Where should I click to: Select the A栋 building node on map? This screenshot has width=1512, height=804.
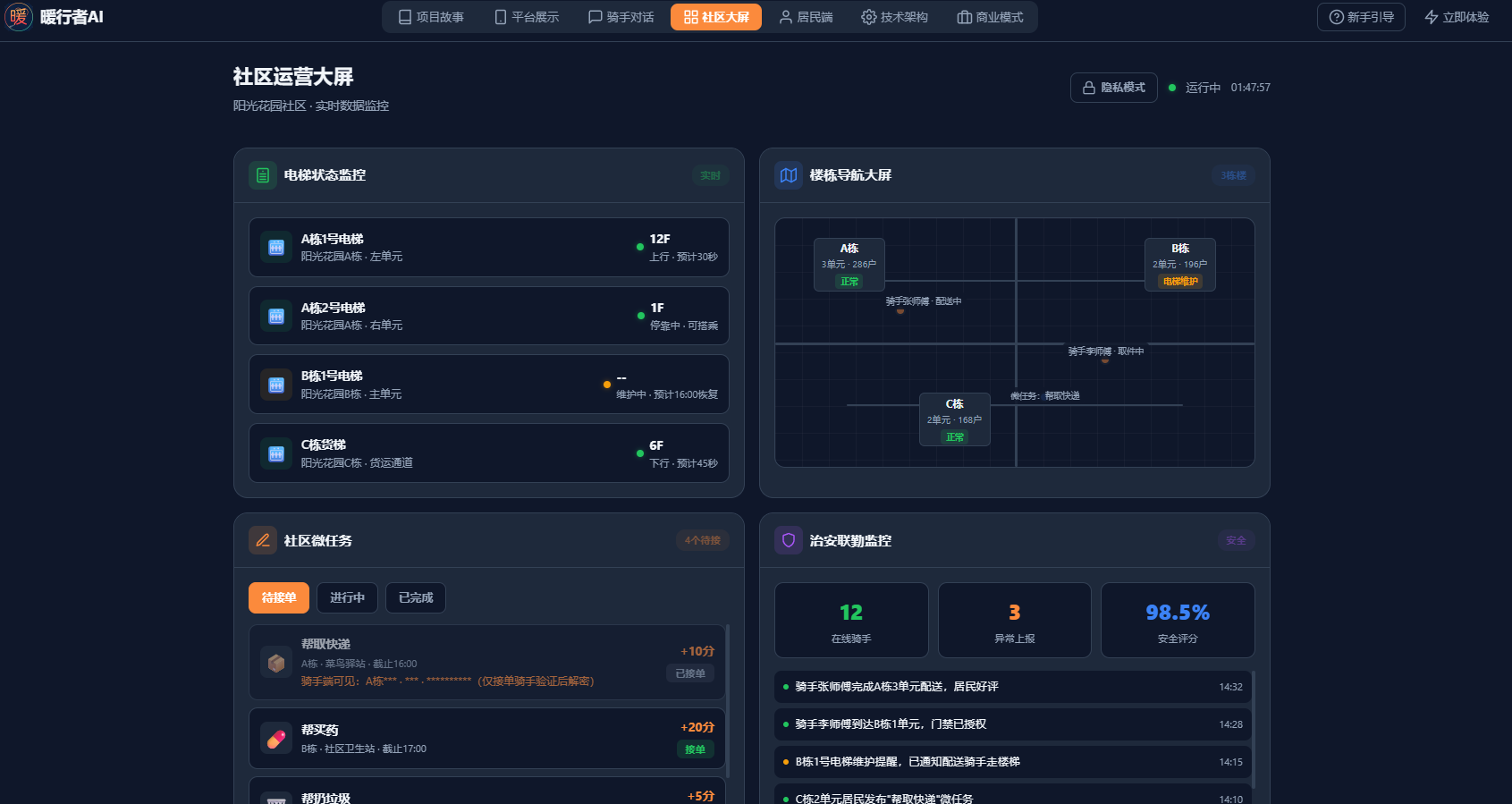(849, 264)
